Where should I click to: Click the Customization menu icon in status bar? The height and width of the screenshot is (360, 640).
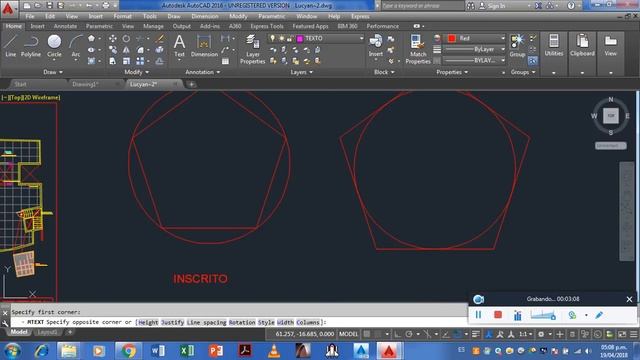(x=633, y=334)
